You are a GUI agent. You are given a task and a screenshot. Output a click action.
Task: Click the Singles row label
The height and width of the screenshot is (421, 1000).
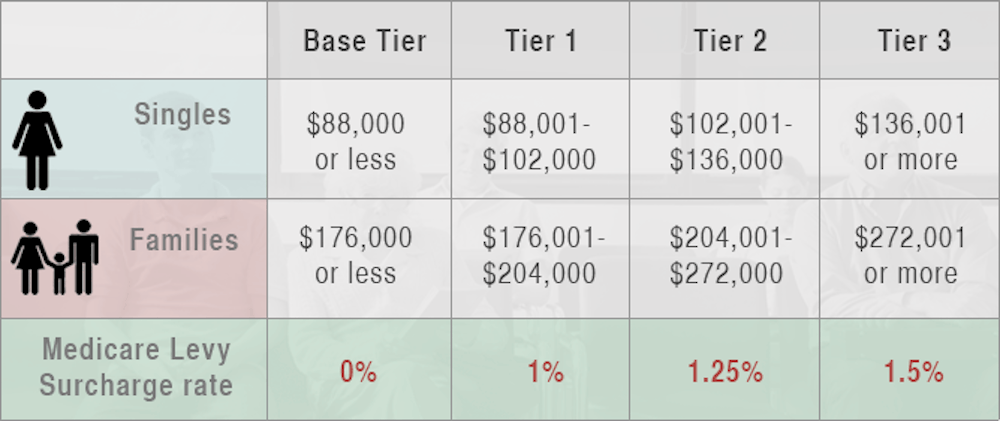182,114
